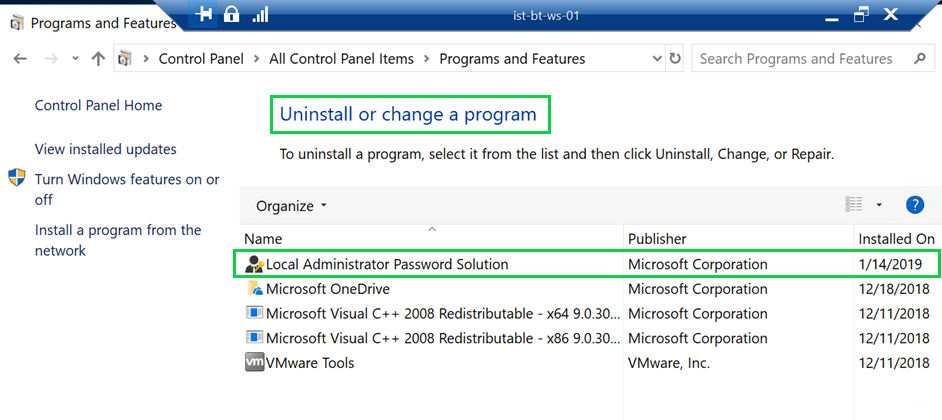Screen dimensions: 942x420
Task: Click the up one level arrow
Action: tap(98, 59)
